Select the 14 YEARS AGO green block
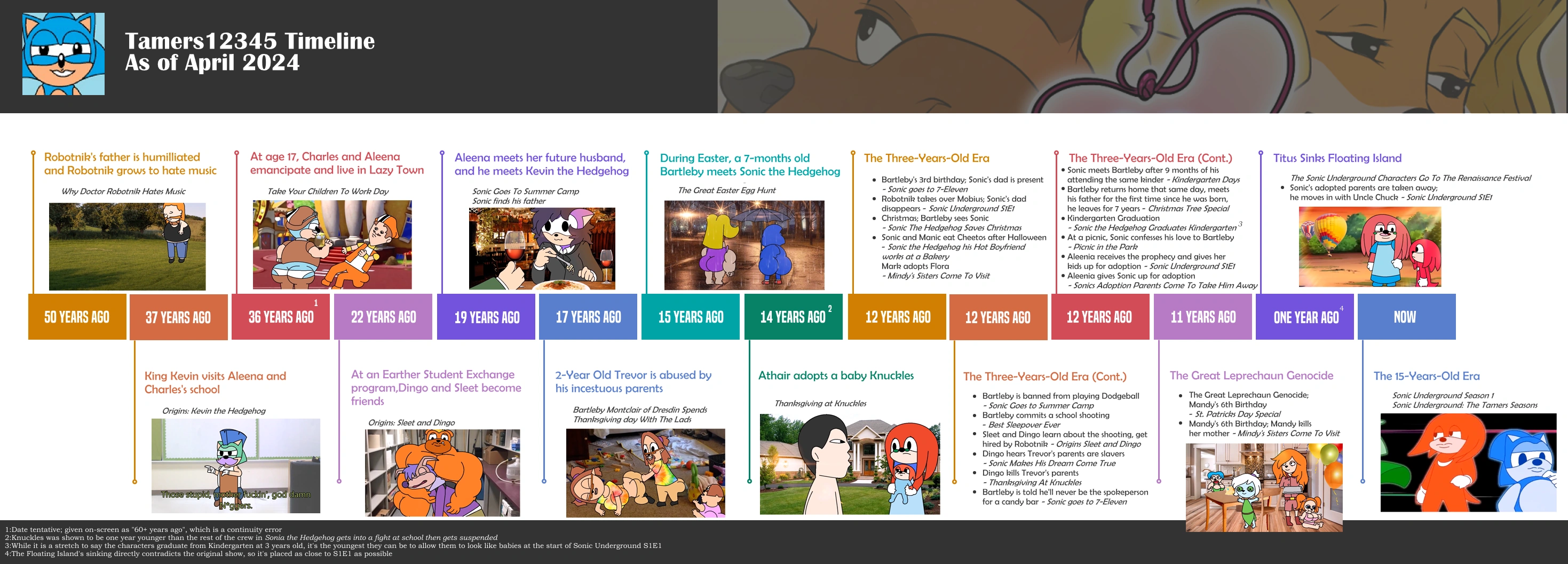 [x=793, y=317]
